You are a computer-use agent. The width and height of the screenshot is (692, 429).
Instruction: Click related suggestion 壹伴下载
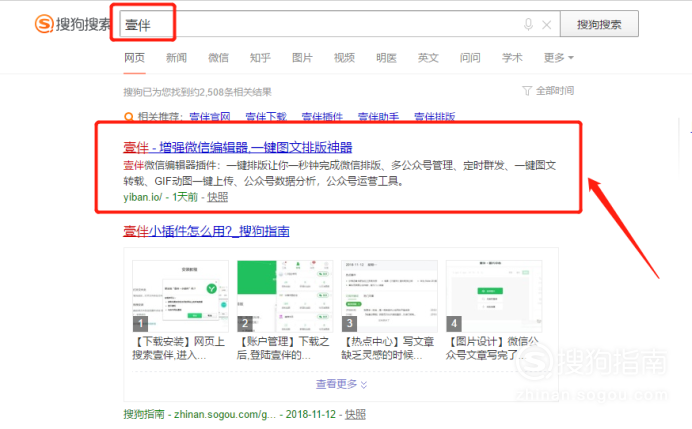click(266, 117)
